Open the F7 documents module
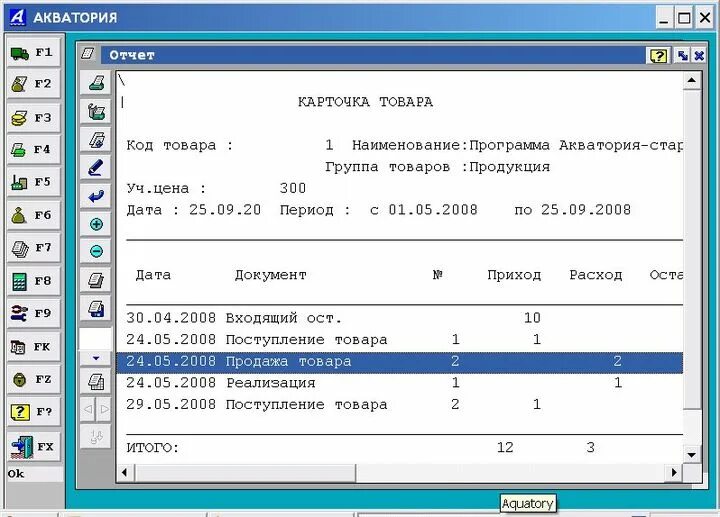This screenshot has height=517, width=720. [34, 248]
